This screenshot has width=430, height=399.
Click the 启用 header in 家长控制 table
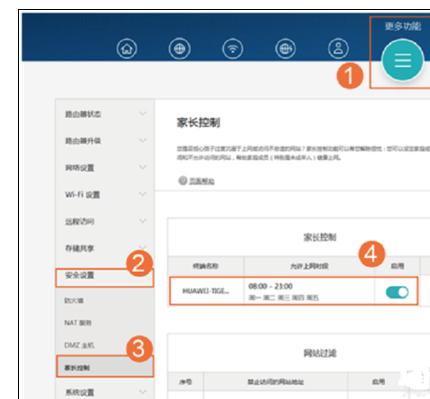[397, 266]
